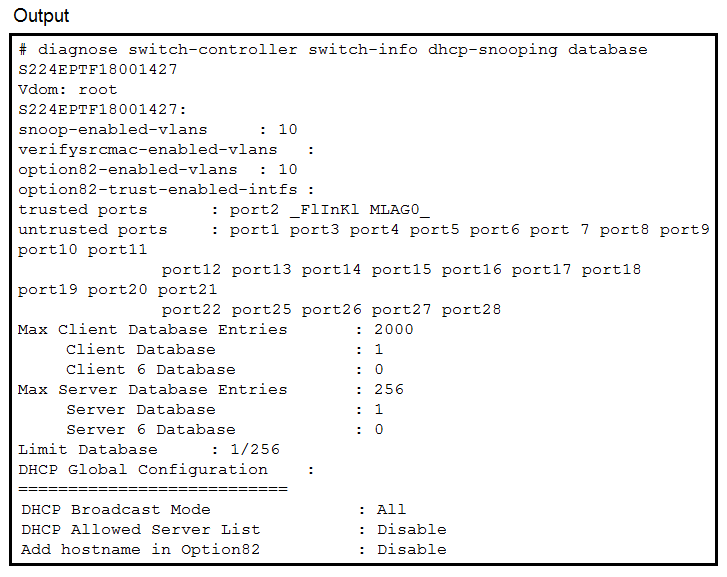Screen dimensions: 727x577
Task: Click the verifysrcmac-enabled-vlans line
Action: (x=148, y=149)
